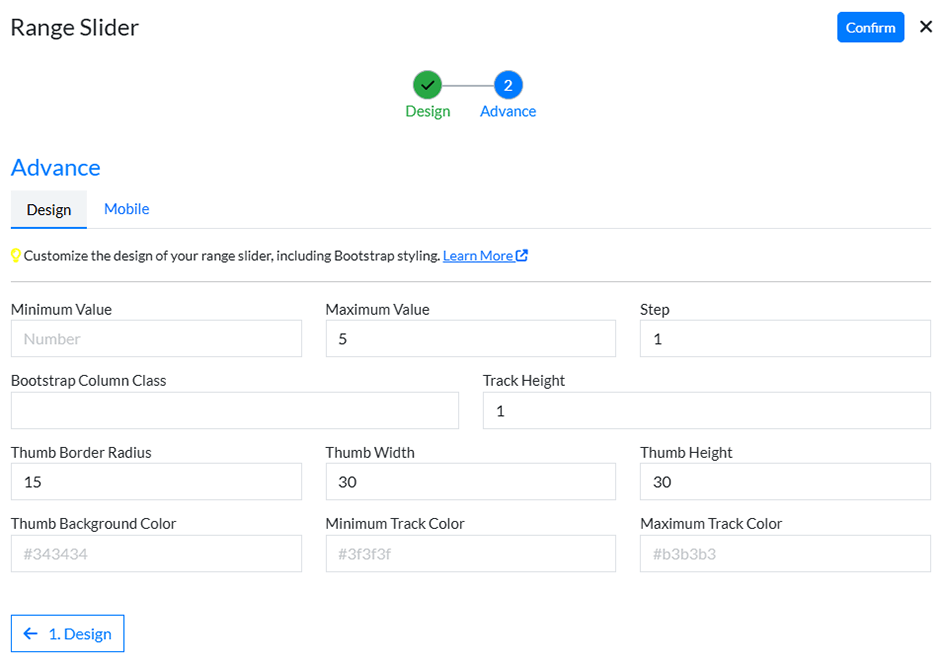This screenshot has width=942, height=667.
Task: Go back using the 1. Design button
Action: (x=68, y=633)
